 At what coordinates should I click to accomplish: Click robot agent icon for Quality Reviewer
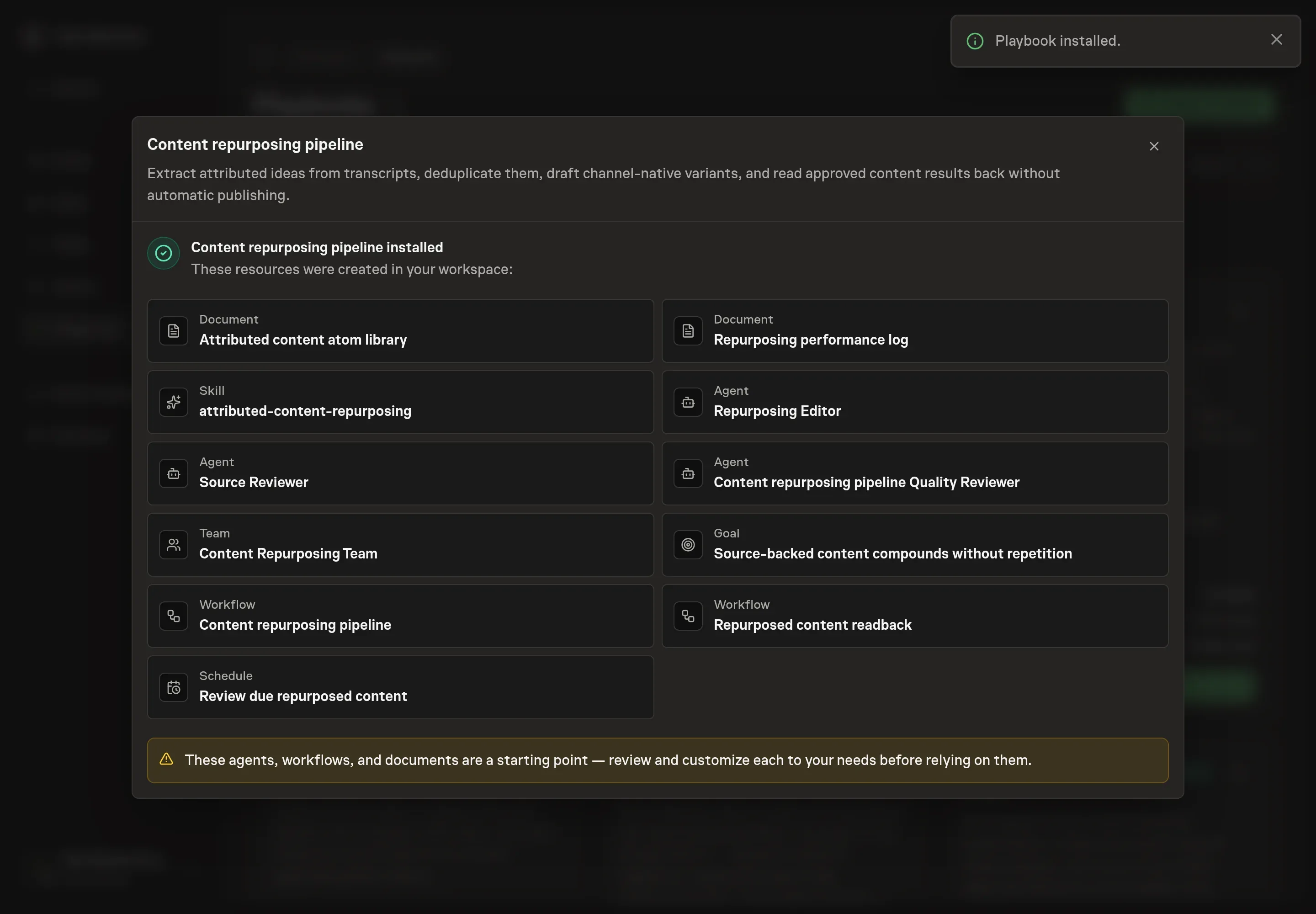click(x=688, y=473)
